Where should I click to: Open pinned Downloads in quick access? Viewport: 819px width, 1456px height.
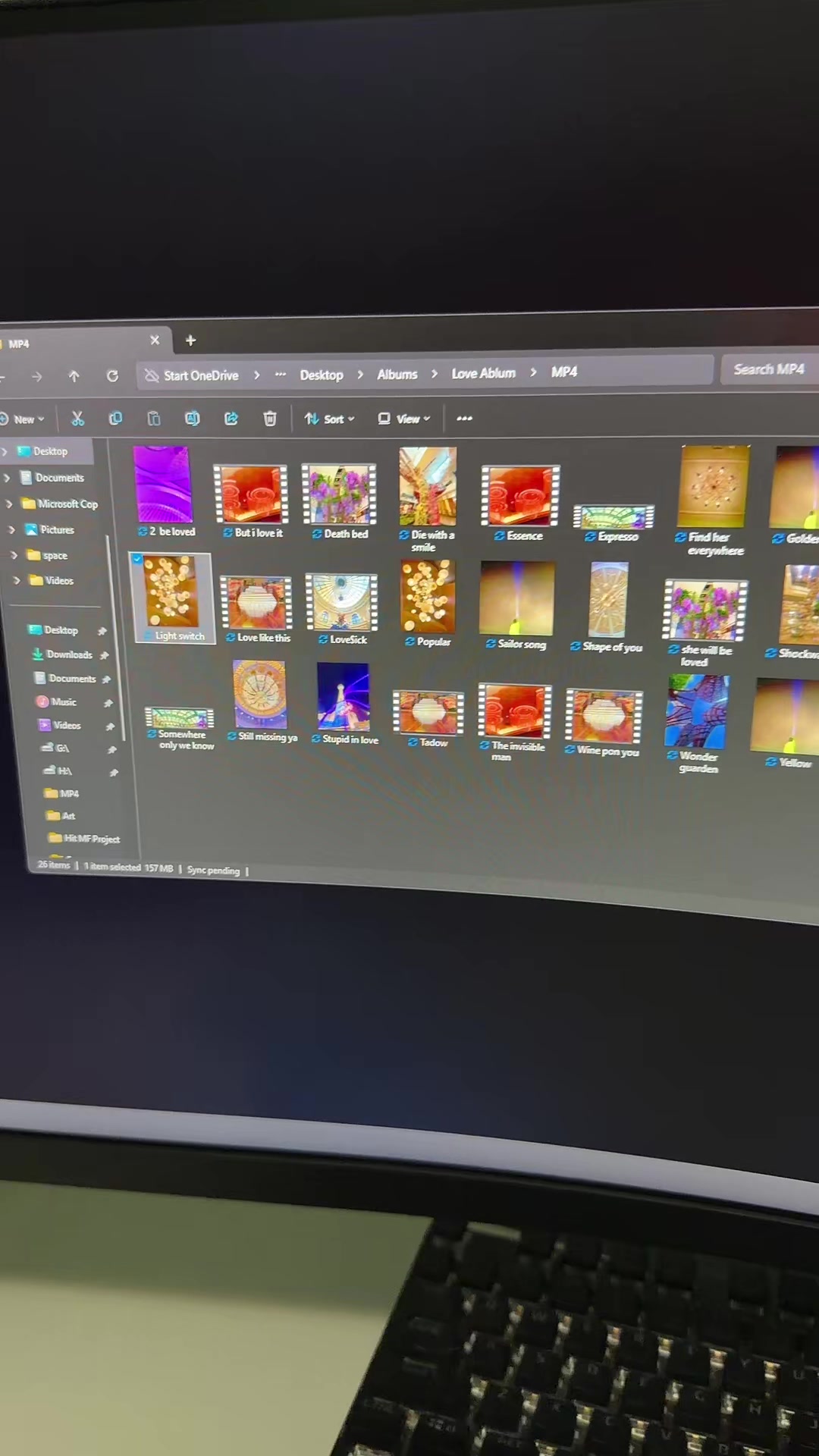(69, 654)
